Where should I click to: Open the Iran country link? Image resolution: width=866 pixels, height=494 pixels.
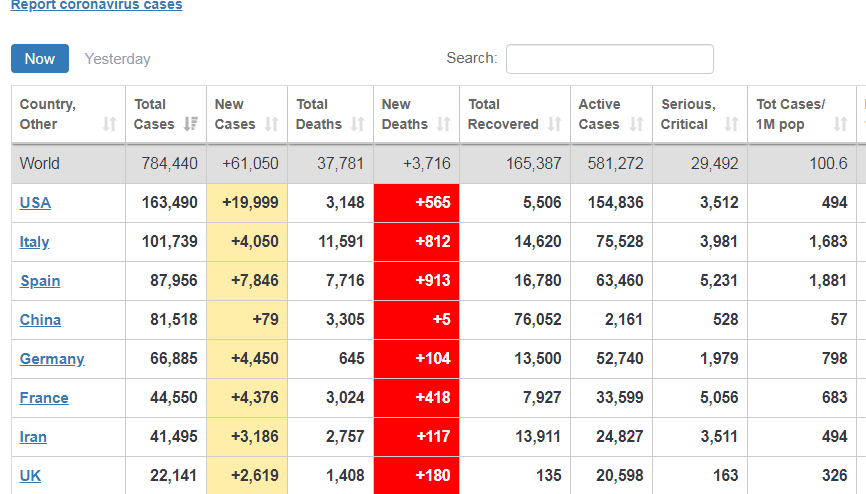tap(33, 437)
